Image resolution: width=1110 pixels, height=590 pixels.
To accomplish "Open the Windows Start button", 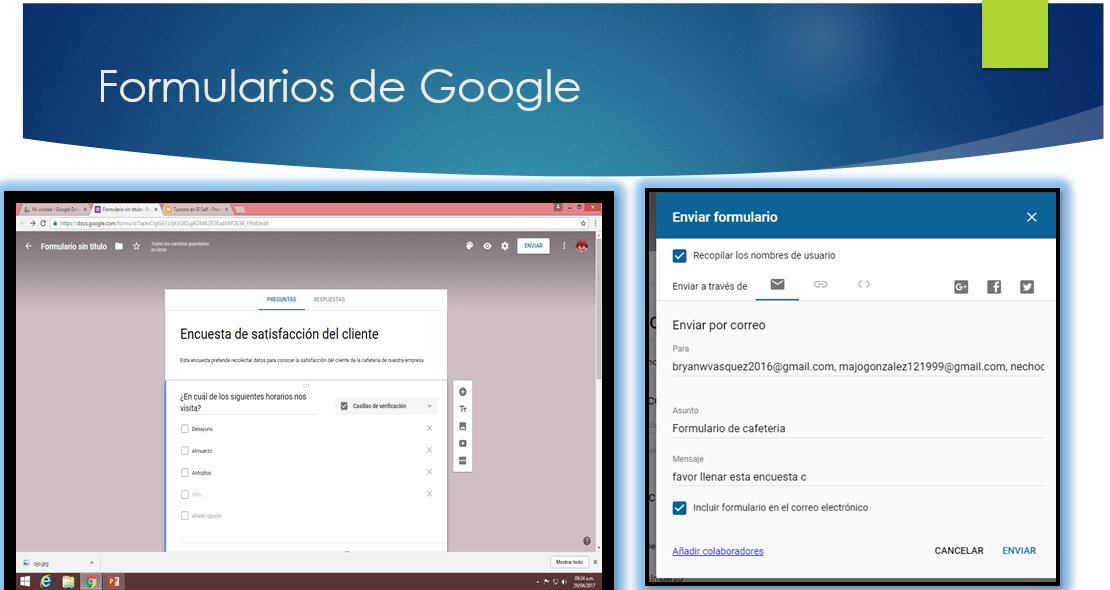I will pos(25,582).
